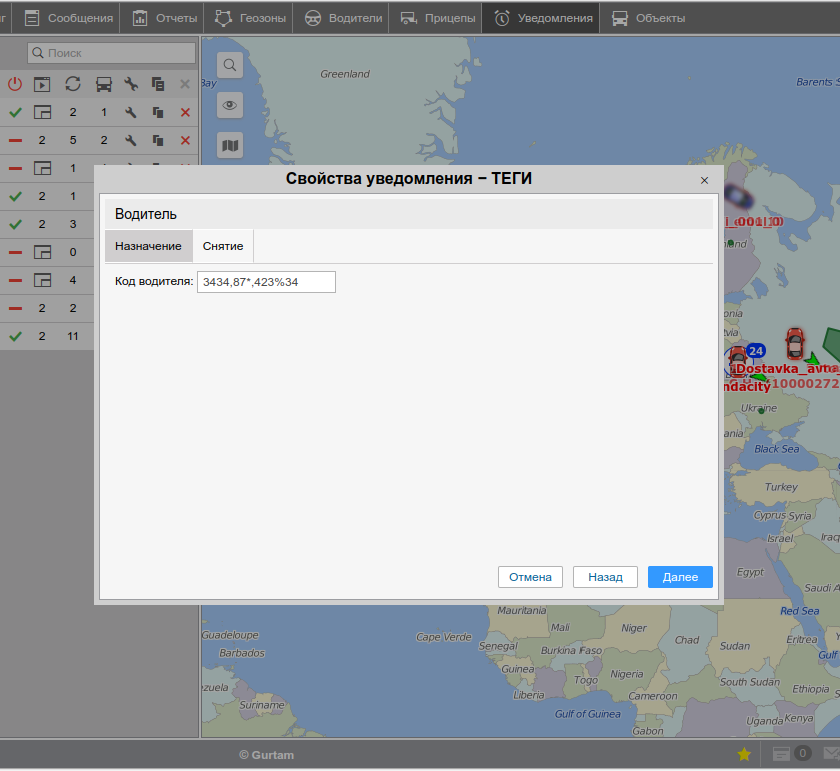The image size is (840, 771).
Task: Open the map layers icon
Action: click(x=230, y=146)
